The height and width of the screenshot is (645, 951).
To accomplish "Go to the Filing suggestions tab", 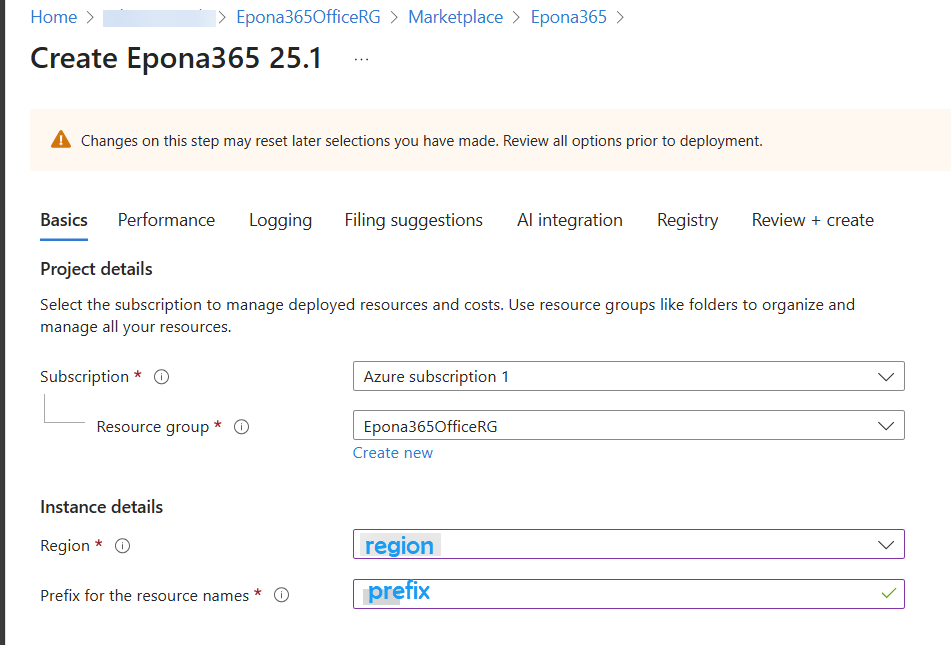I will point(413,220).
